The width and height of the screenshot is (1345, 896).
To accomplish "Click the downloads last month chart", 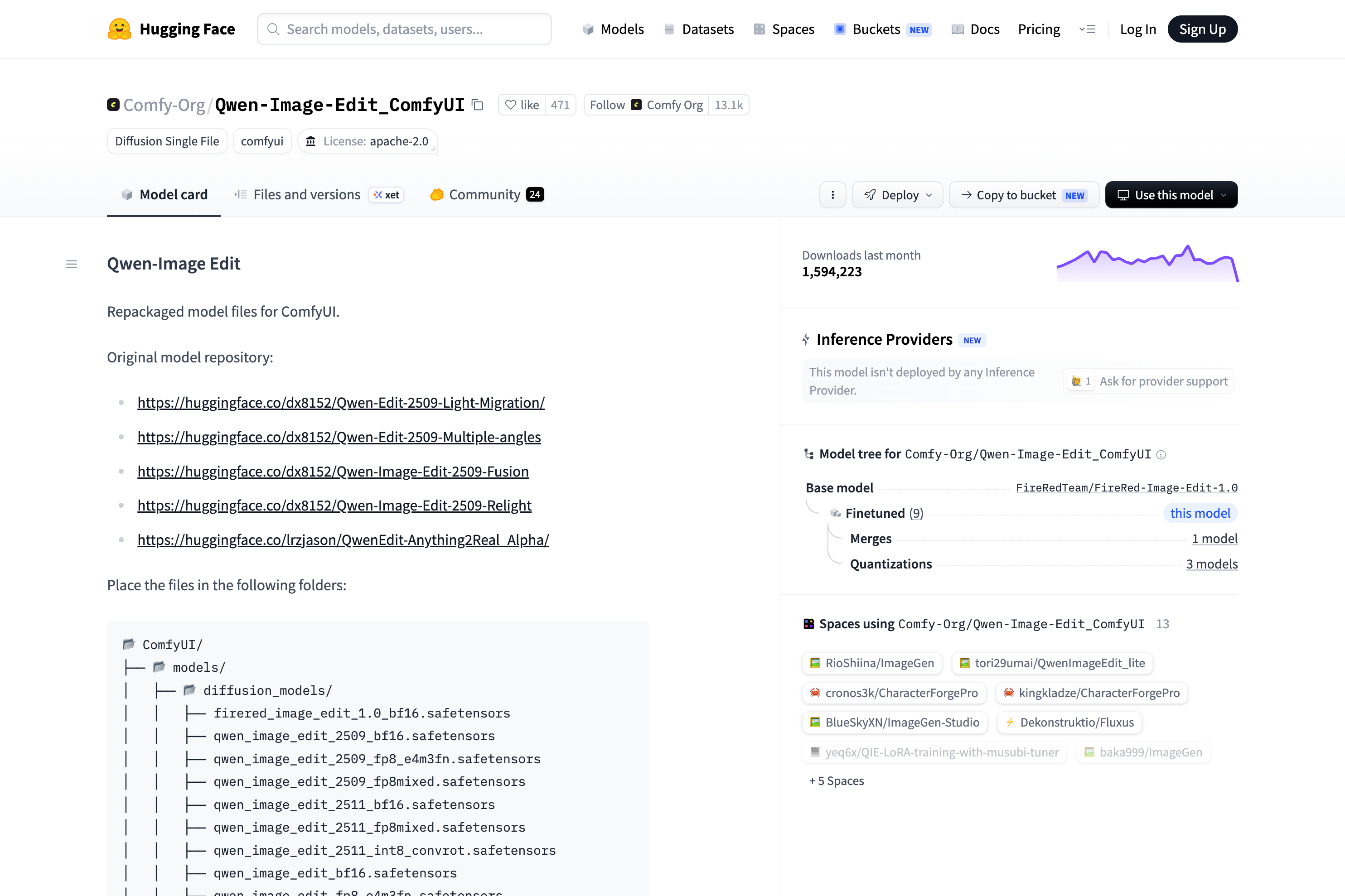I will (x=1147, y=264).
